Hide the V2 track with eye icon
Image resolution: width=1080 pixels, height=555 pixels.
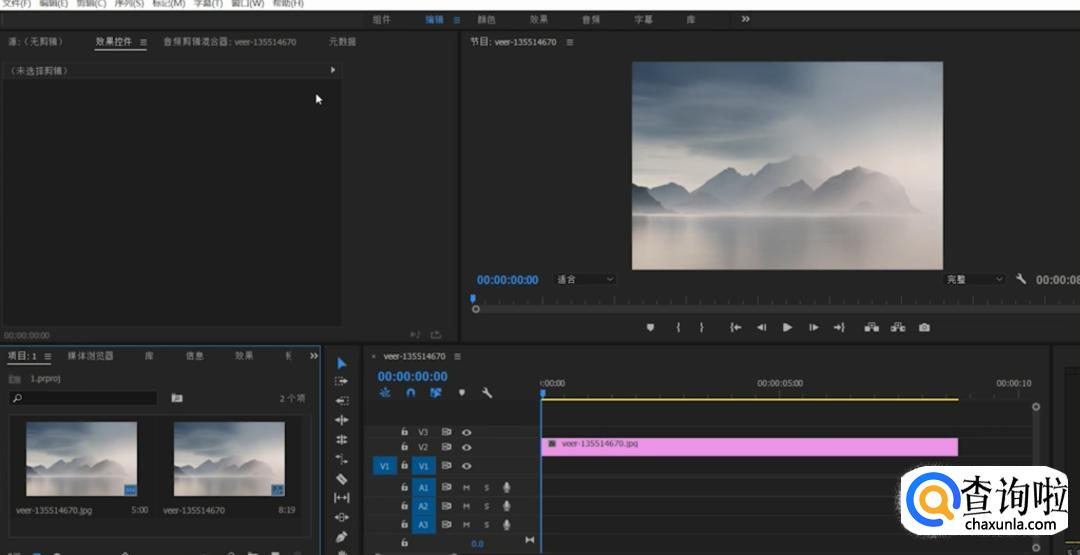[x=466, y=447]
